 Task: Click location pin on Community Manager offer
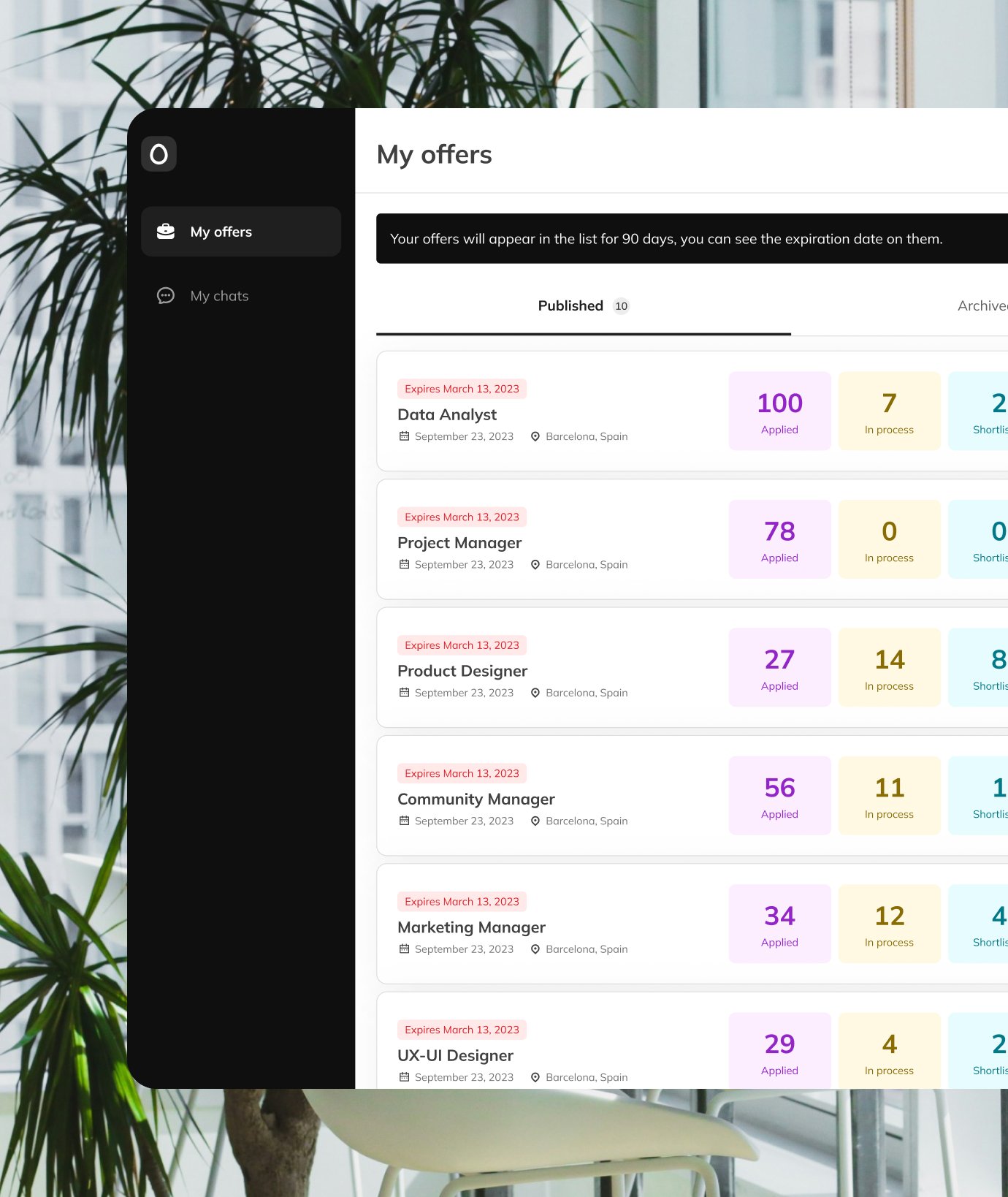[535, 821]
